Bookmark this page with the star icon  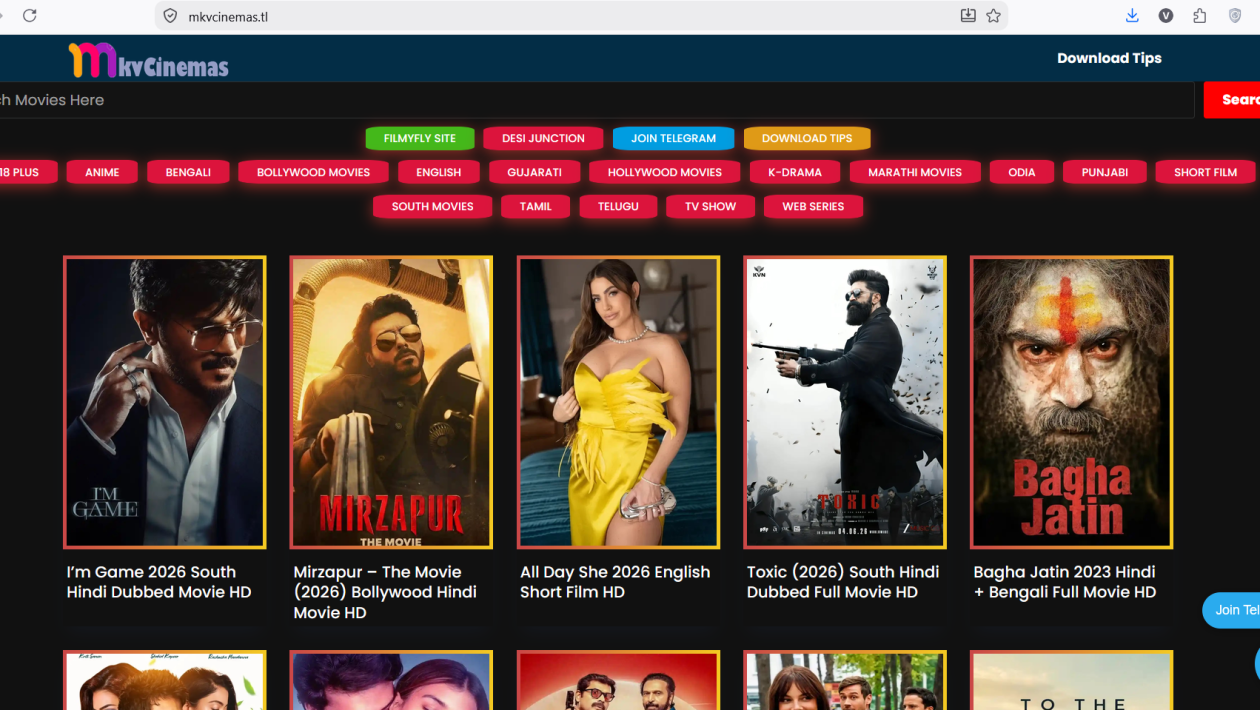993,15
